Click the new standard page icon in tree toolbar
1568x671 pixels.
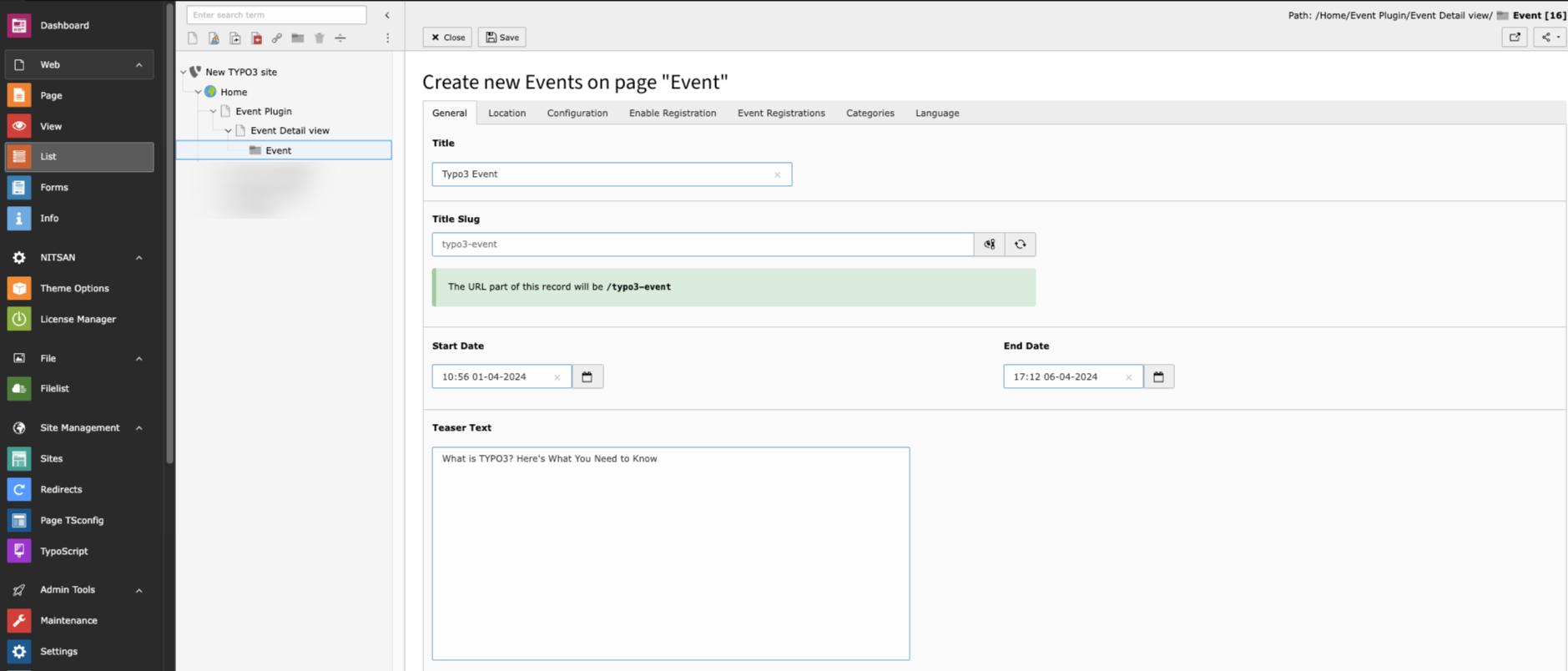point(193,38)
